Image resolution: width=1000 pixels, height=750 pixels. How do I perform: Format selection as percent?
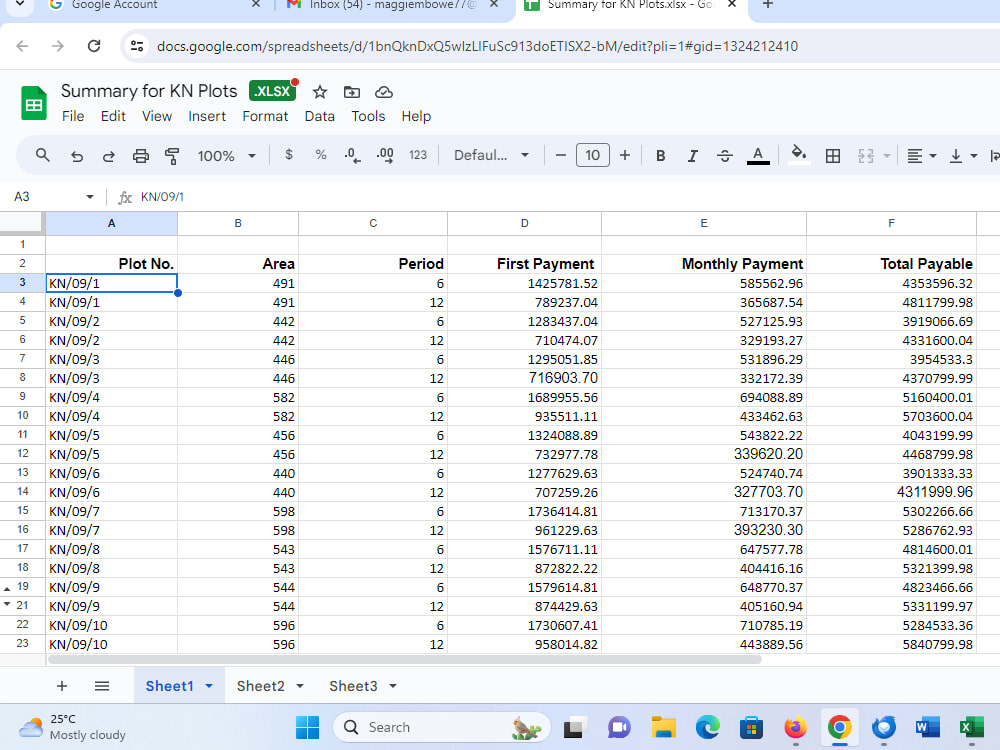point(321,154)
